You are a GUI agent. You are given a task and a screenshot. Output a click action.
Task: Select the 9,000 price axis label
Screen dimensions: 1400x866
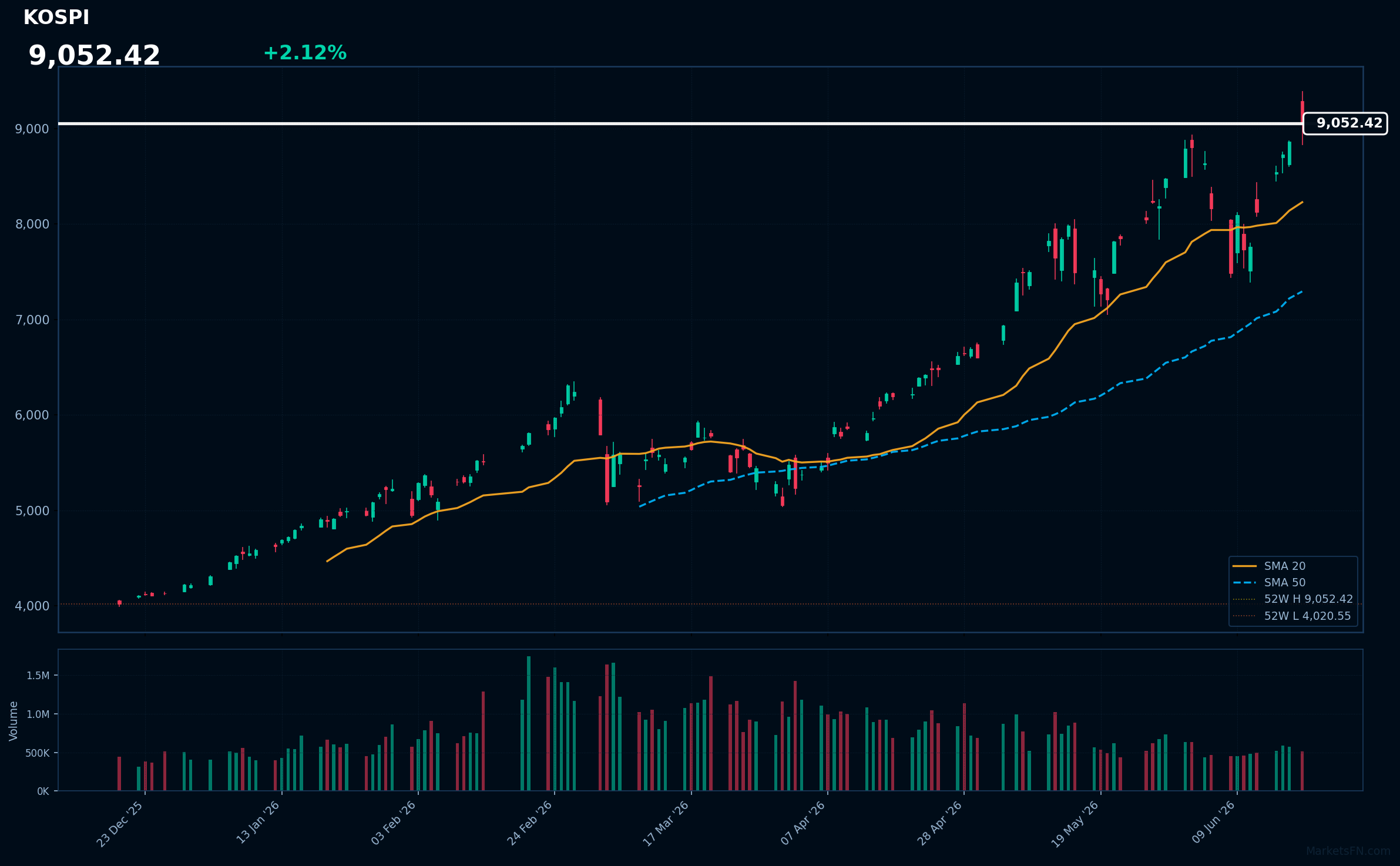(x=32, y=129)
